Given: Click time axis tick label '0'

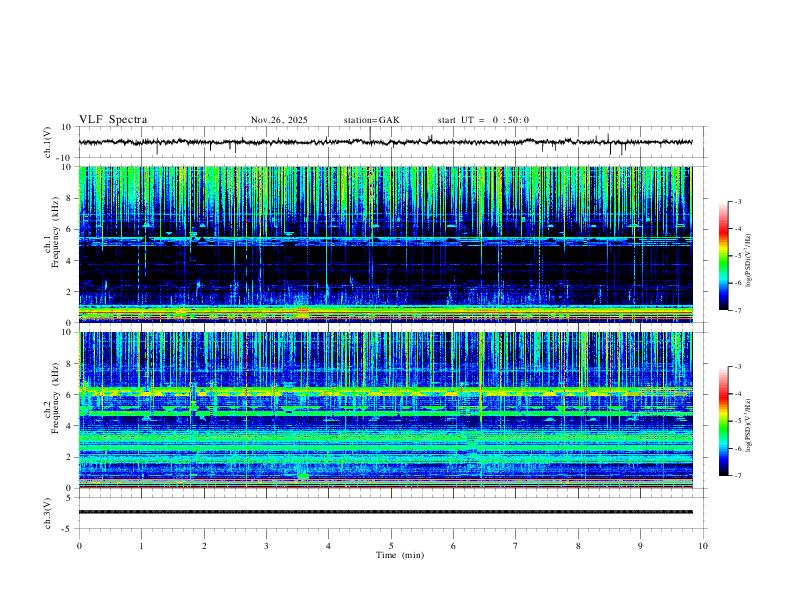Looking at the screenshot, I should coord(79,546).
